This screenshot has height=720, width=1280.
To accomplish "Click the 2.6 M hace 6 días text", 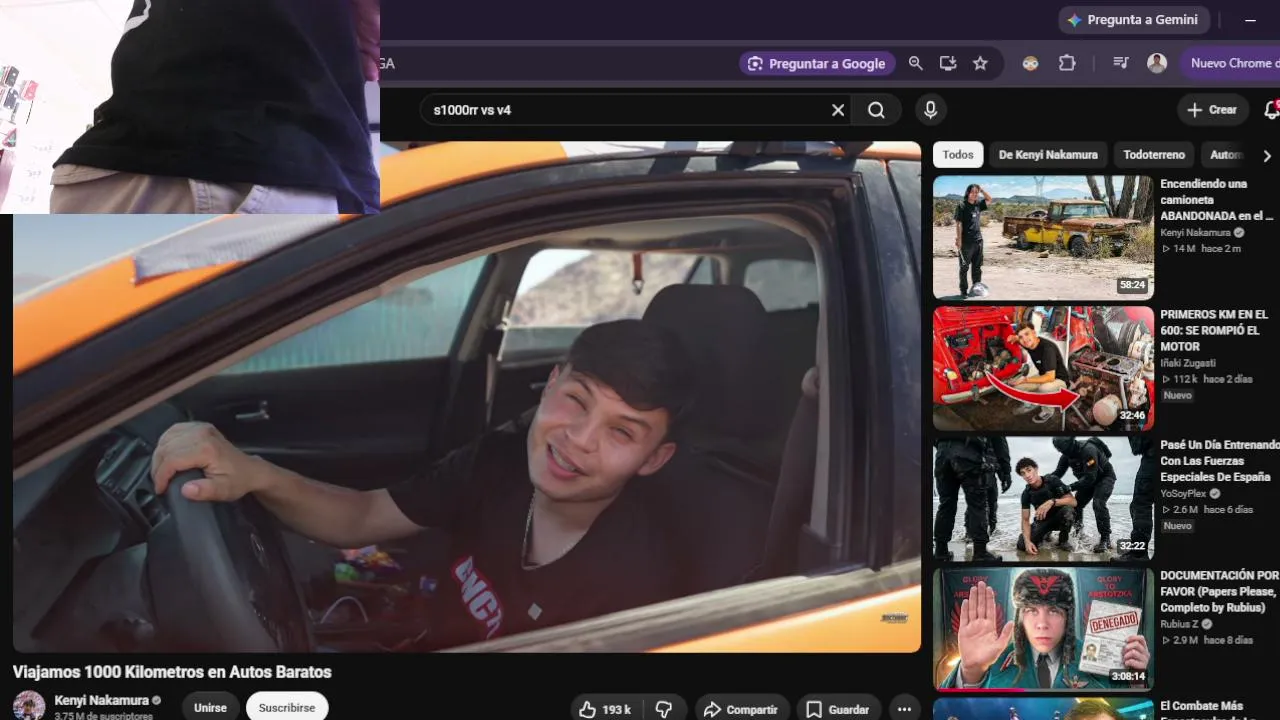I will pos(1206,509).
